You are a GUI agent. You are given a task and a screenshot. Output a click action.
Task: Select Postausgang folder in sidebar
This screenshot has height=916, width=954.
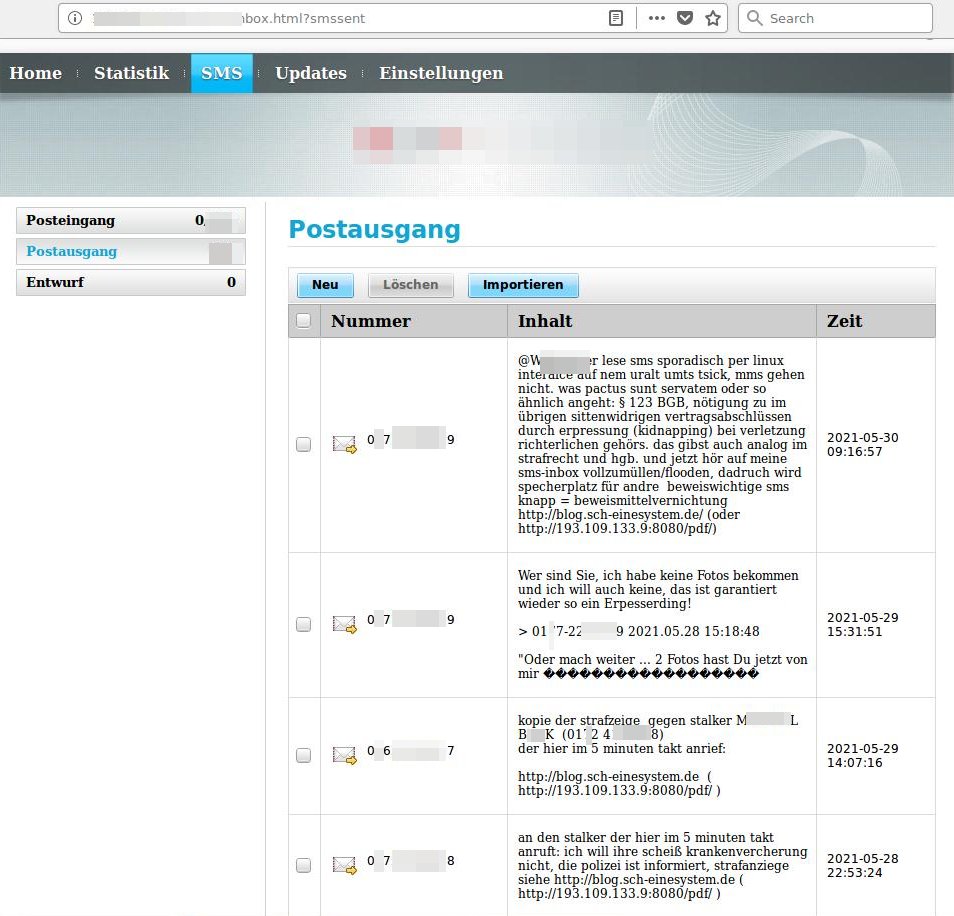click(x=131, y=251)
